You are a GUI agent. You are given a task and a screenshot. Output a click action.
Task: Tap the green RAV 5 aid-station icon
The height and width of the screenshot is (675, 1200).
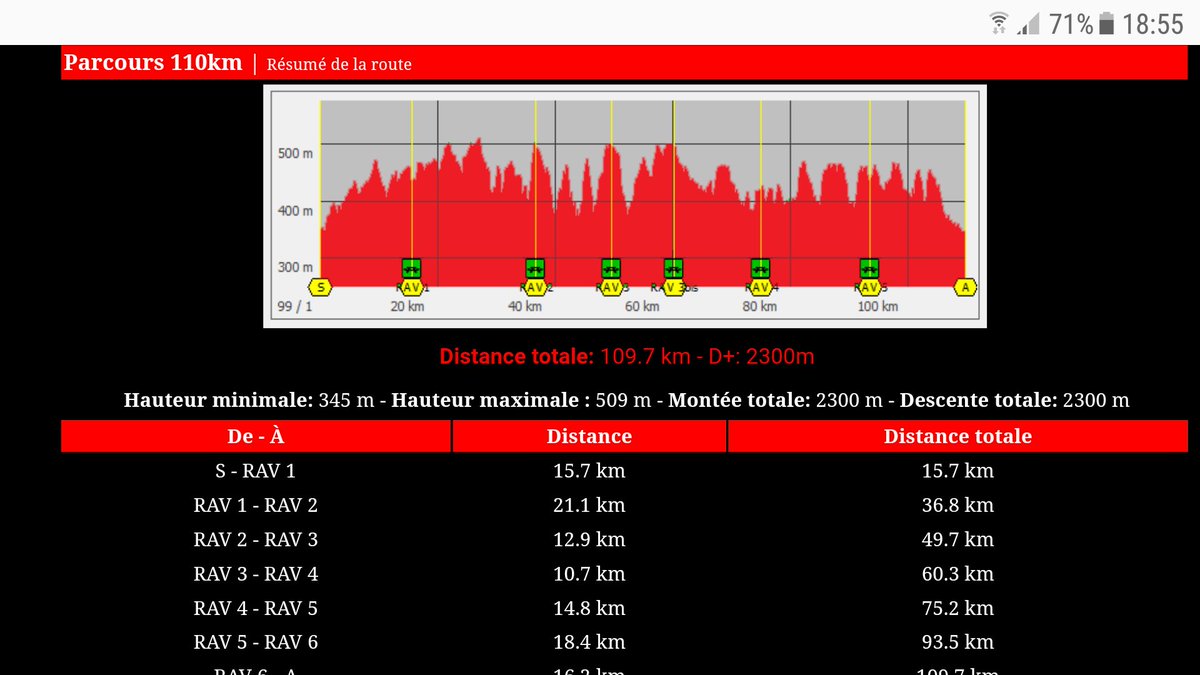[869, 268]
